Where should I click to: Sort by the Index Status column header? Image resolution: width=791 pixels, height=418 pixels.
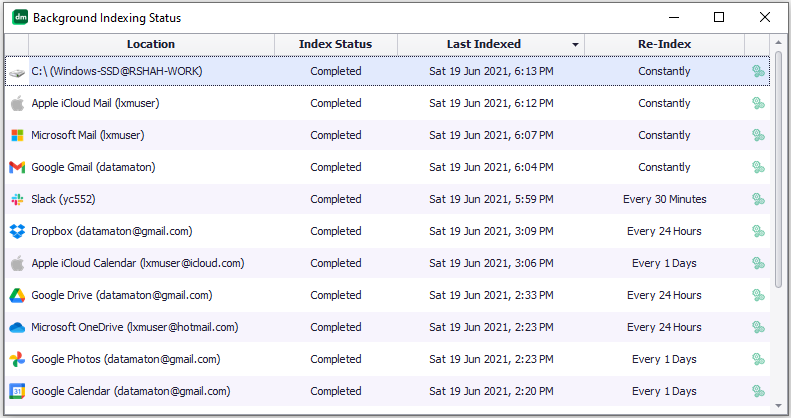click(335, 44)
